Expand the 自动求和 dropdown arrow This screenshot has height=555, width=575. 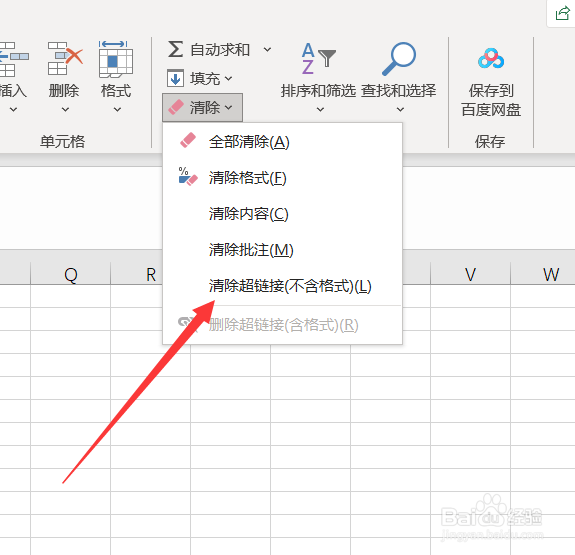click(x=267, y=49)
